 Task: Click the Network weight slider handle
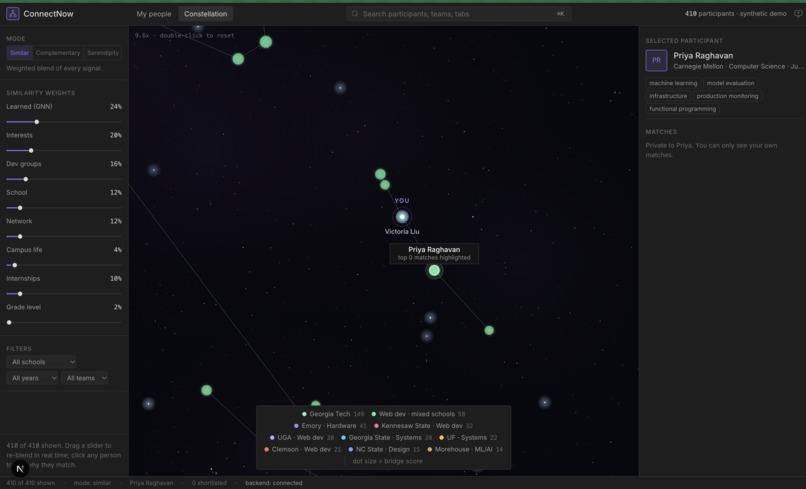[x=20, y=237]
